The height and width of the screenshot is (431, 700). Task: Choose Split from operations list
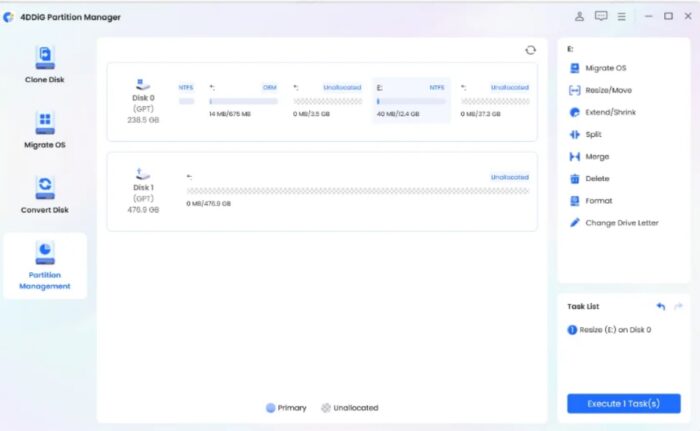593,134
